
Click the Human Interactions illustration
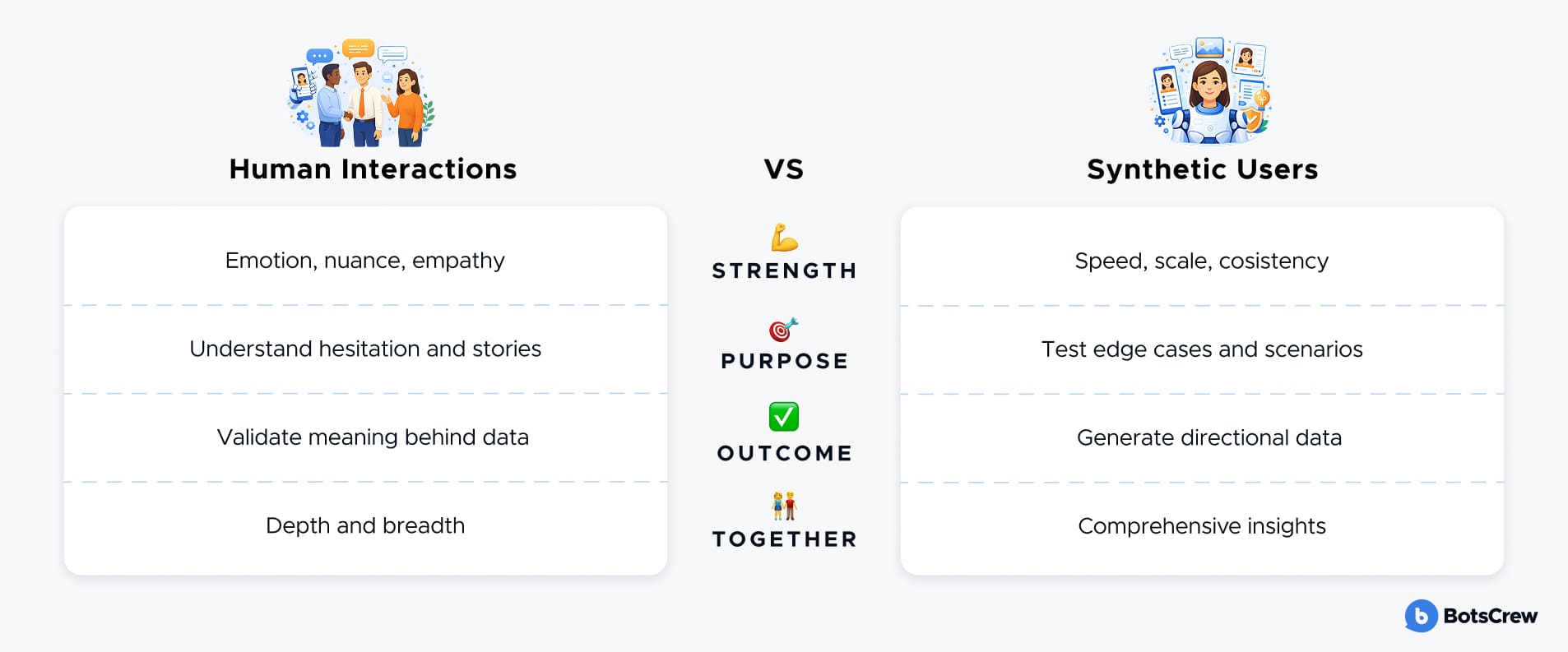362,93
